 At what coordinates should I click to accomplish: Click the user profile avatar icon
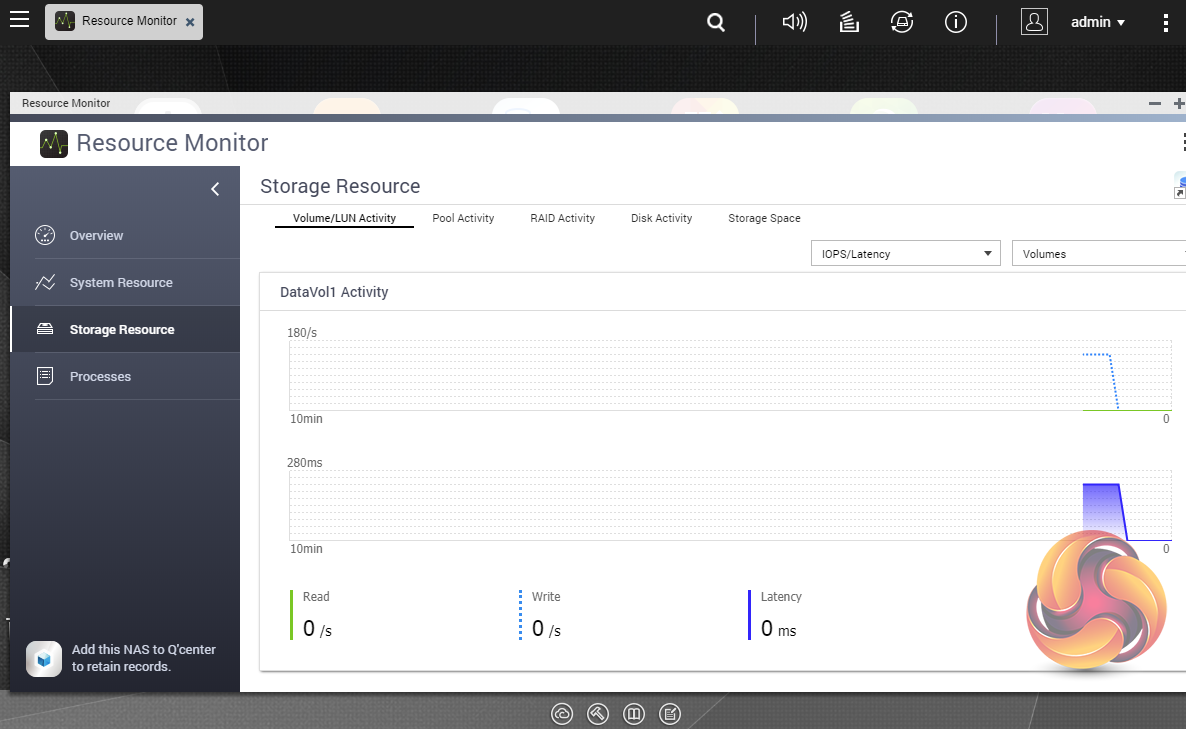click(x=1034, y=22)
